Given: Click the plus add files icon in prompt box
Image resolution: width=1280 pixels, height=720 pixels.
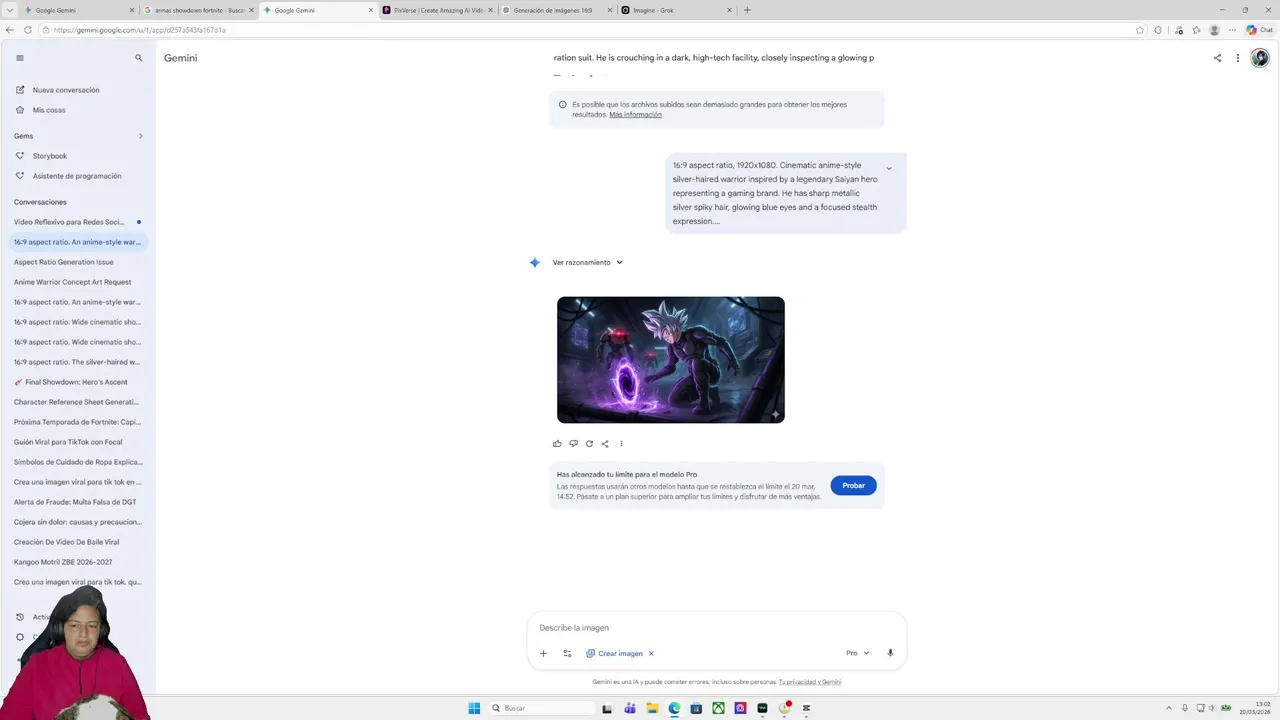Looking at the screenshot, I should [543, 653].
